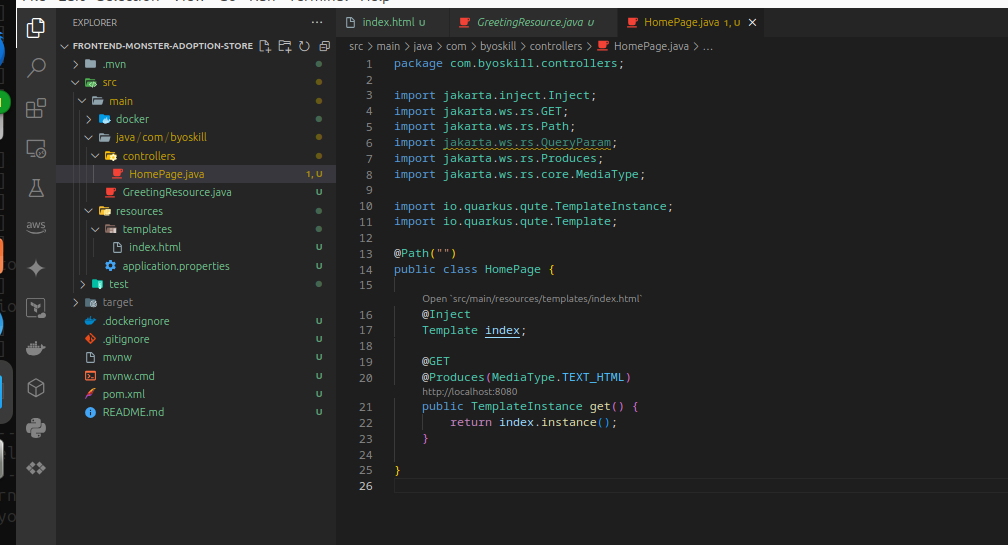
Task: Open the Search view in activity bar
Action: point(36,68)
